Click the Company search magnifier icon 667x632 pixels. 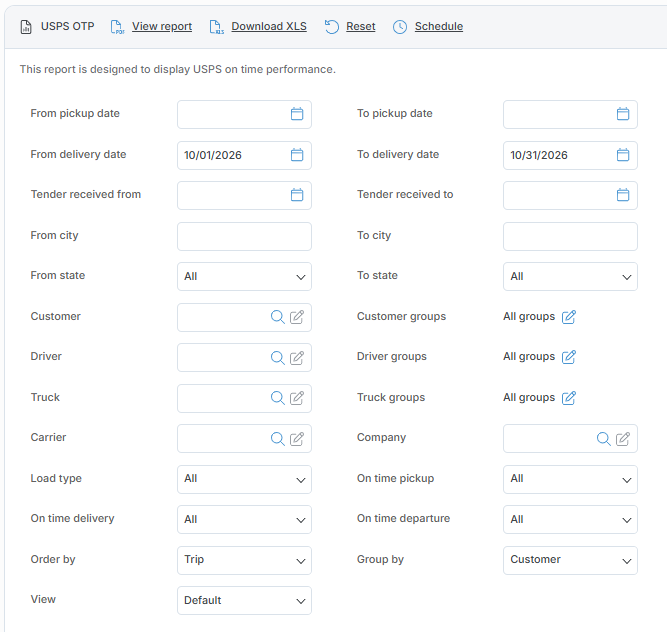point(604,438)
